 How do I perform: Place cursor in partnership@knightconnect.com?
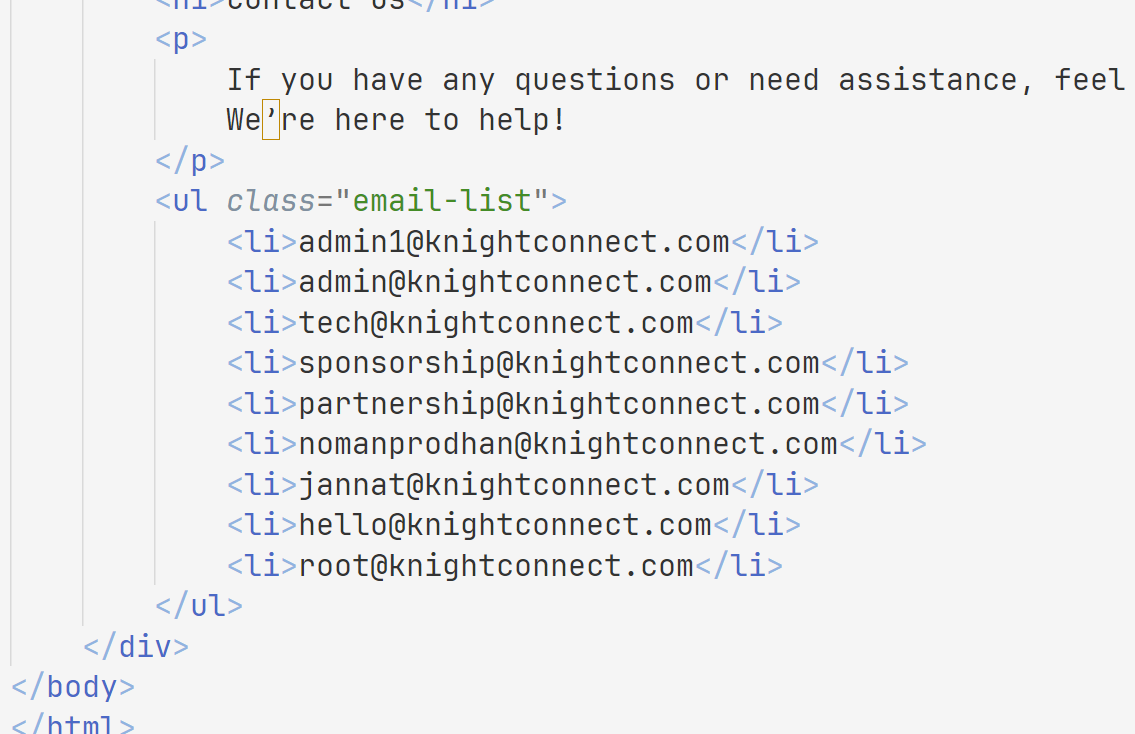click(x=559, y=404)
